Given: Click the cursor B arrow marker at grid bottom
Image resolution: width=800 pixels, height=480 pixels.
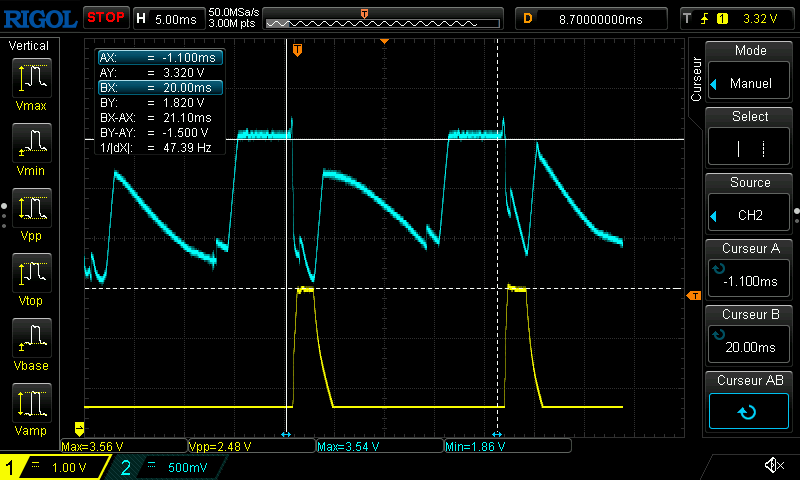Looking at the screenshot, I should pyautogui.click(x=497, y=434).
